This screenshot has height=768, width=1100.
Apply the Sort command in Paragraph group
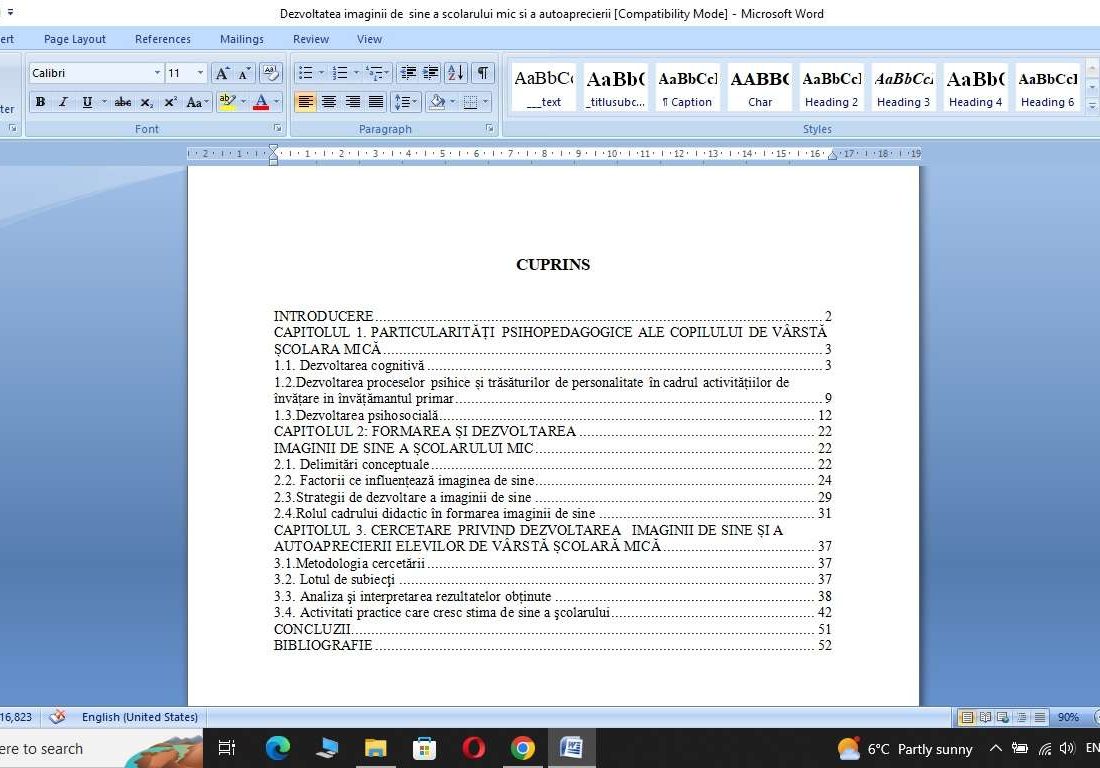coord(454,72)
